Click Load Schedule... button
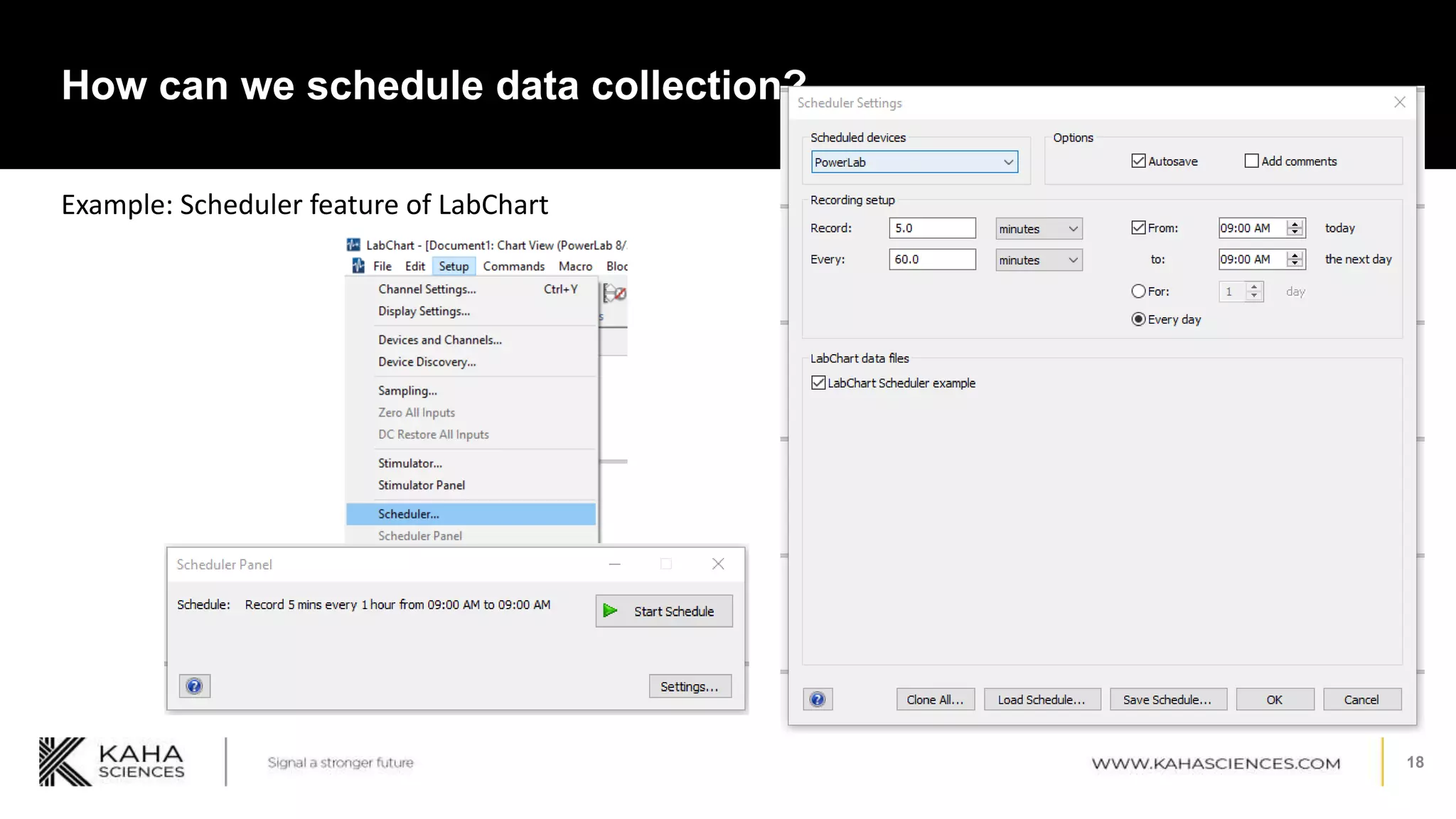 (1042, 700)
